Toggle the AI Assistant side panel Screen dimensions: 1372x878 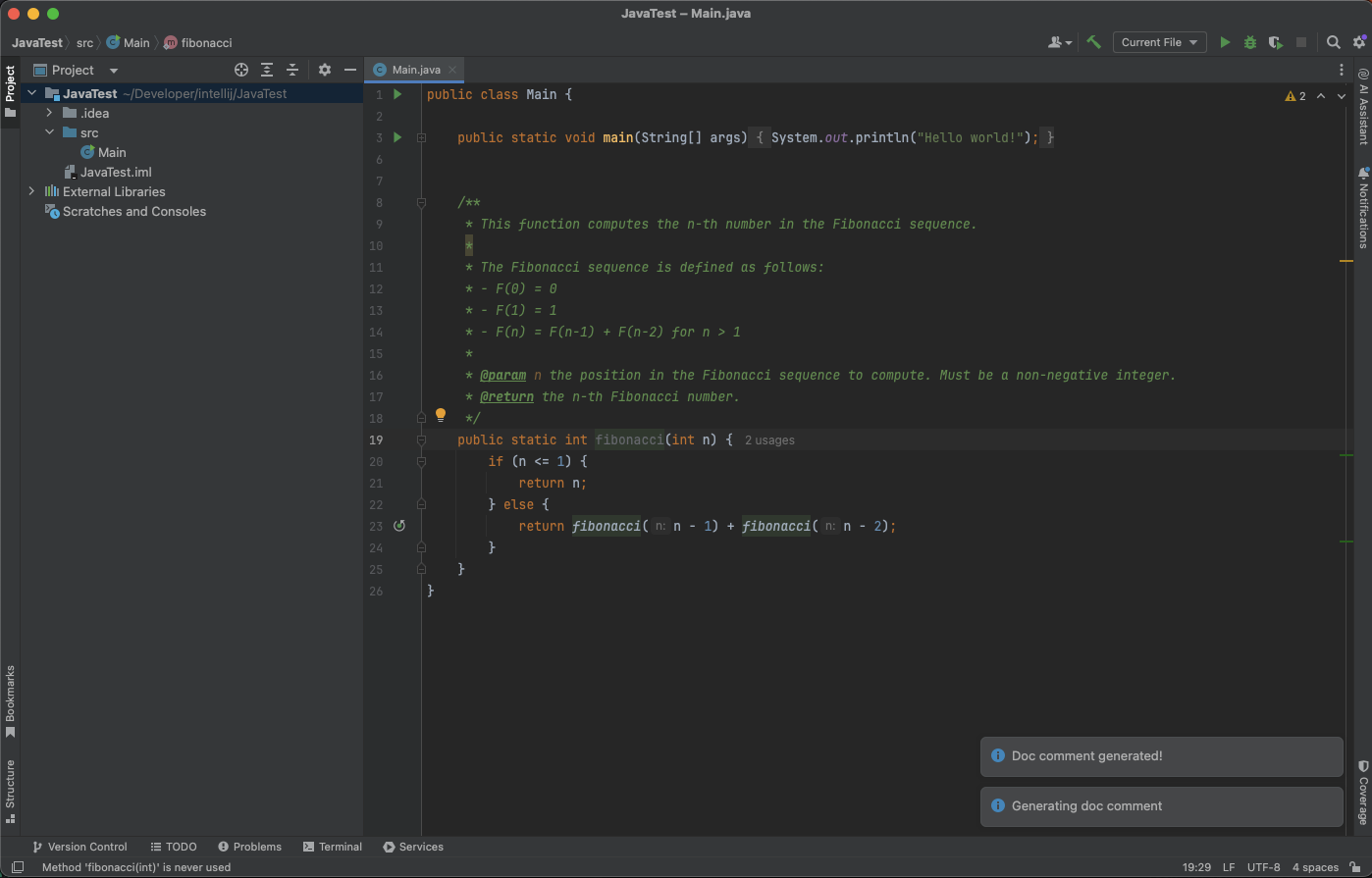pyautogui.click(x=1362, y=106)
